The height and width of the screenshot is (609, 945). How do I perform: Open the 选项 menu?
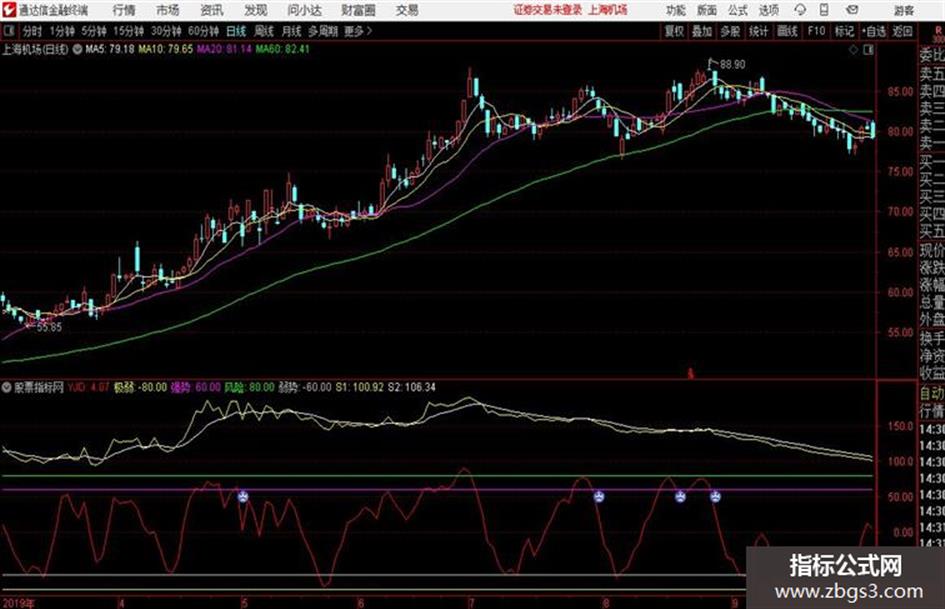(768, 10)
